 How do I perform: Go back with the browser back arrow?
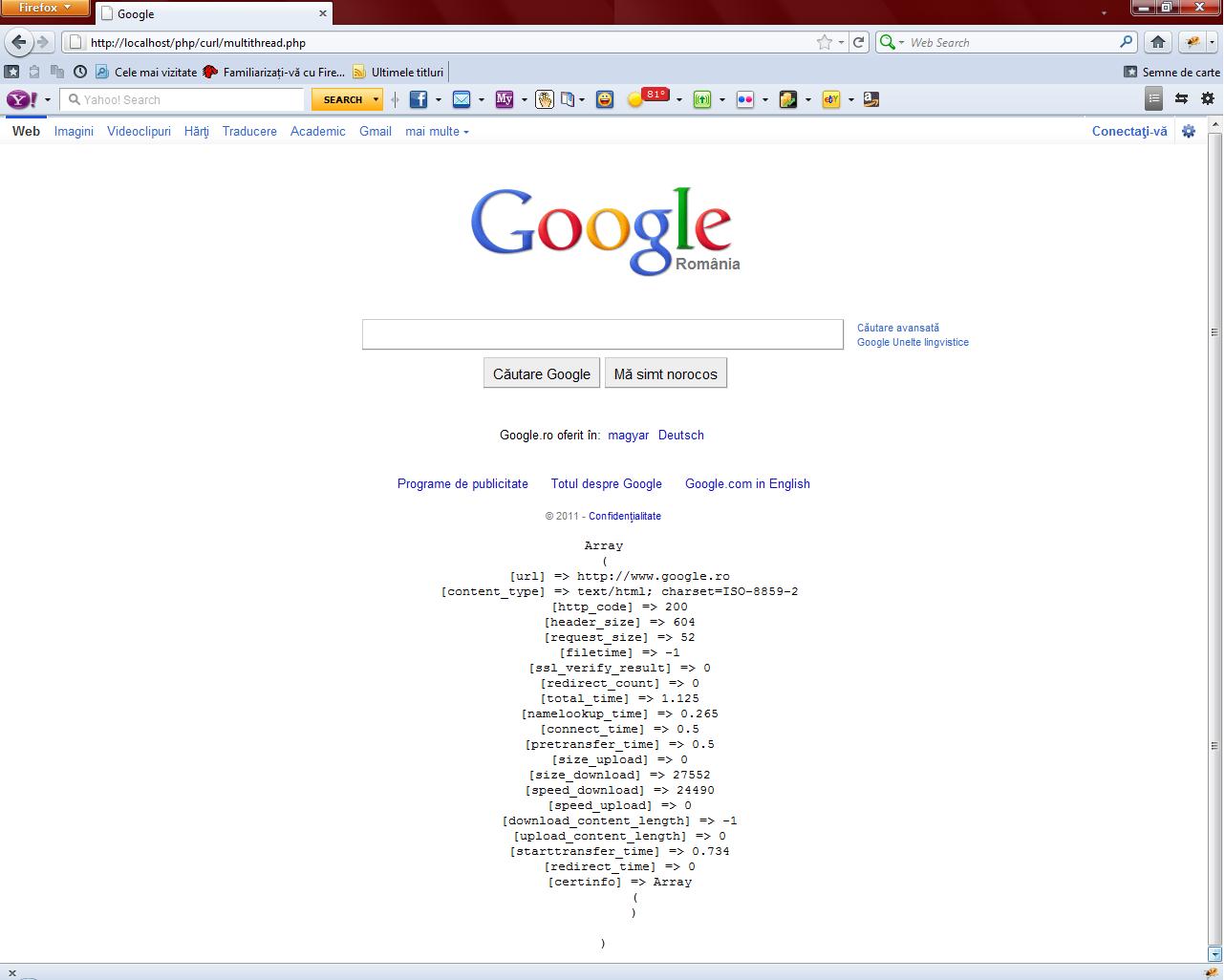pyautogui.click(x=19, y=42)
